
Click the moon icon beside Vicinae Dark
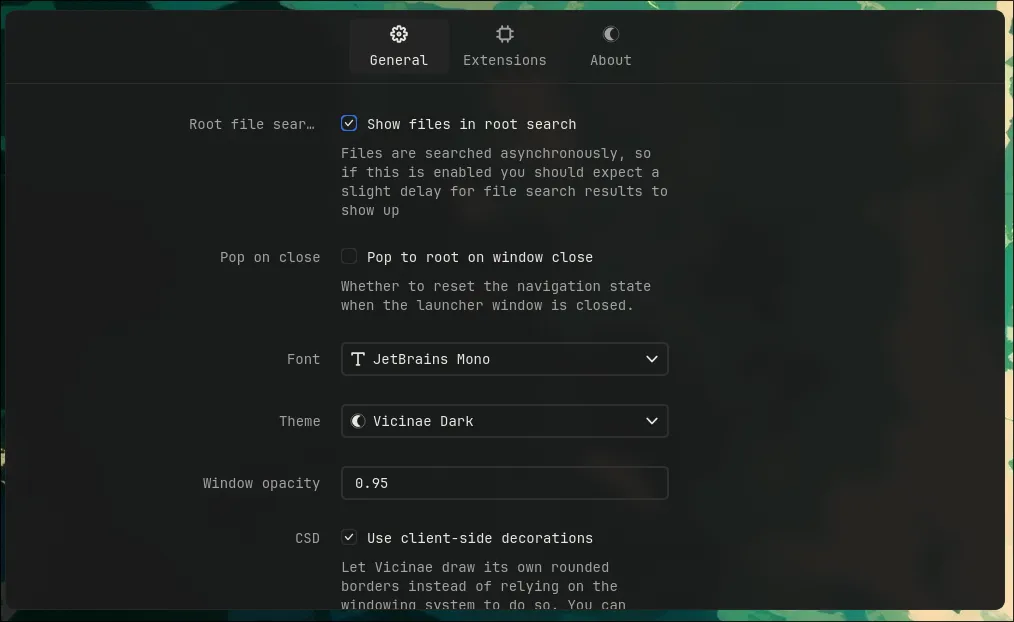[358, 421]
